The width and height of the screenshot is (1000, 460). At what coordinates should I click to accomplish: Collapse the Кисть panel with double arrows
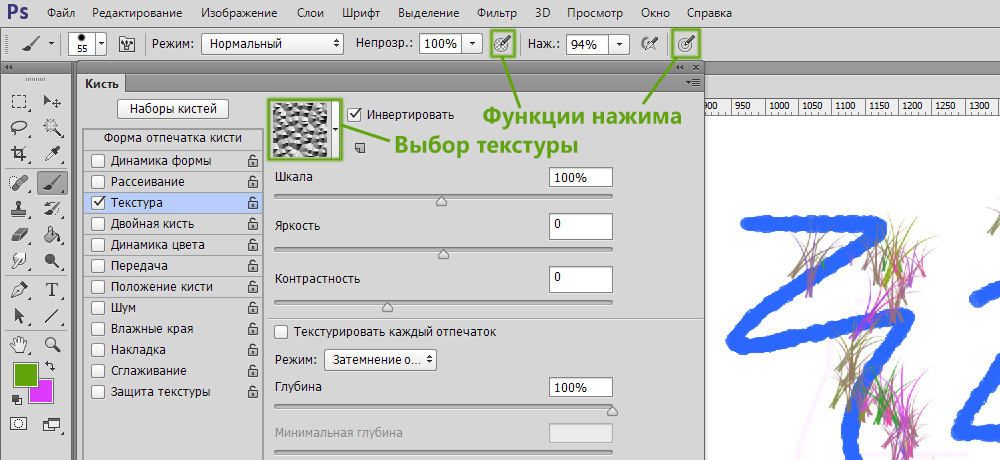680,67
